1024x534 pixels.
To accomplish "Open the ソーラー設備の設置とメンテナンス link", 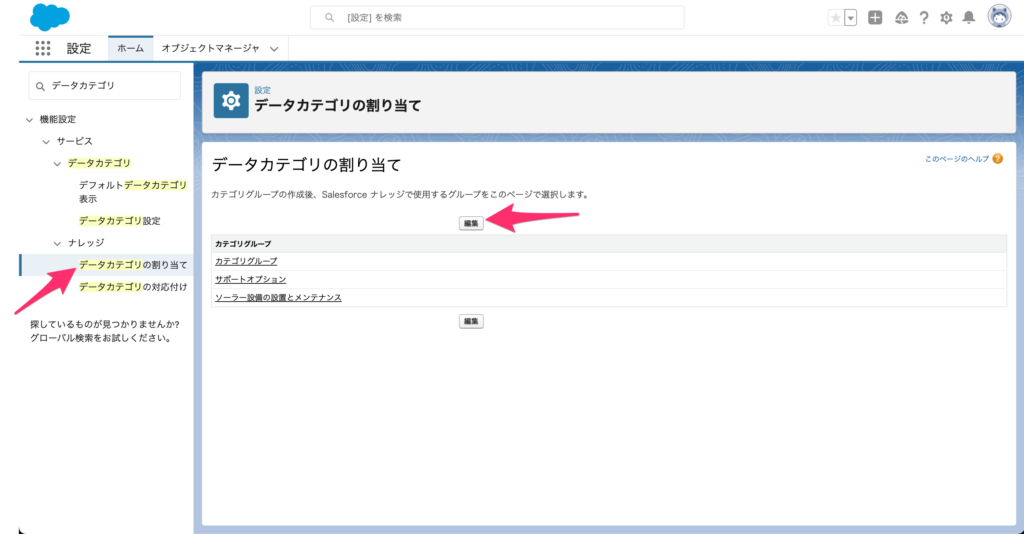I will pyautogui.click(x=278, y=298).
